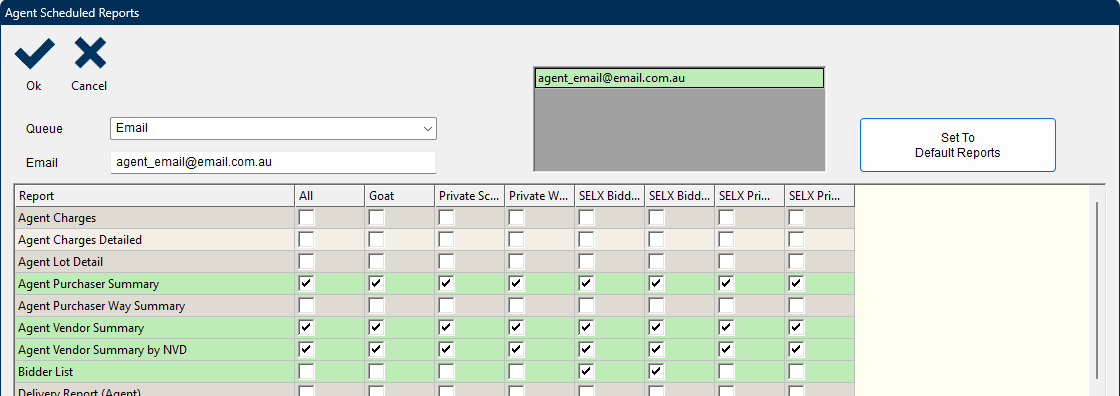Click into the Email address input field
Image resolution: width=1120 pixels, height=396 pixels.
(273, 162)
